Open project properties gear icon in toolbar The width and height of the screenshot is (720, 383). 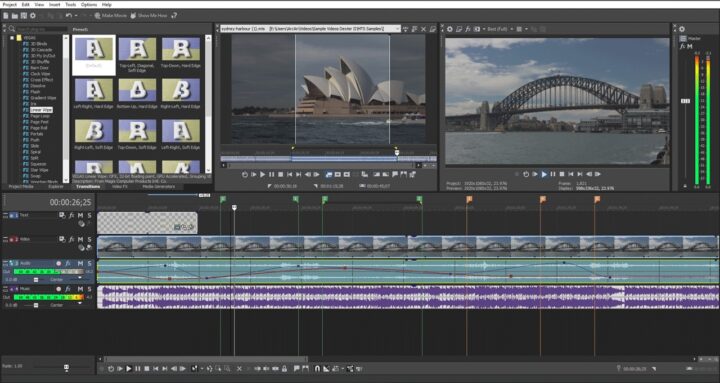coord(33,16)
